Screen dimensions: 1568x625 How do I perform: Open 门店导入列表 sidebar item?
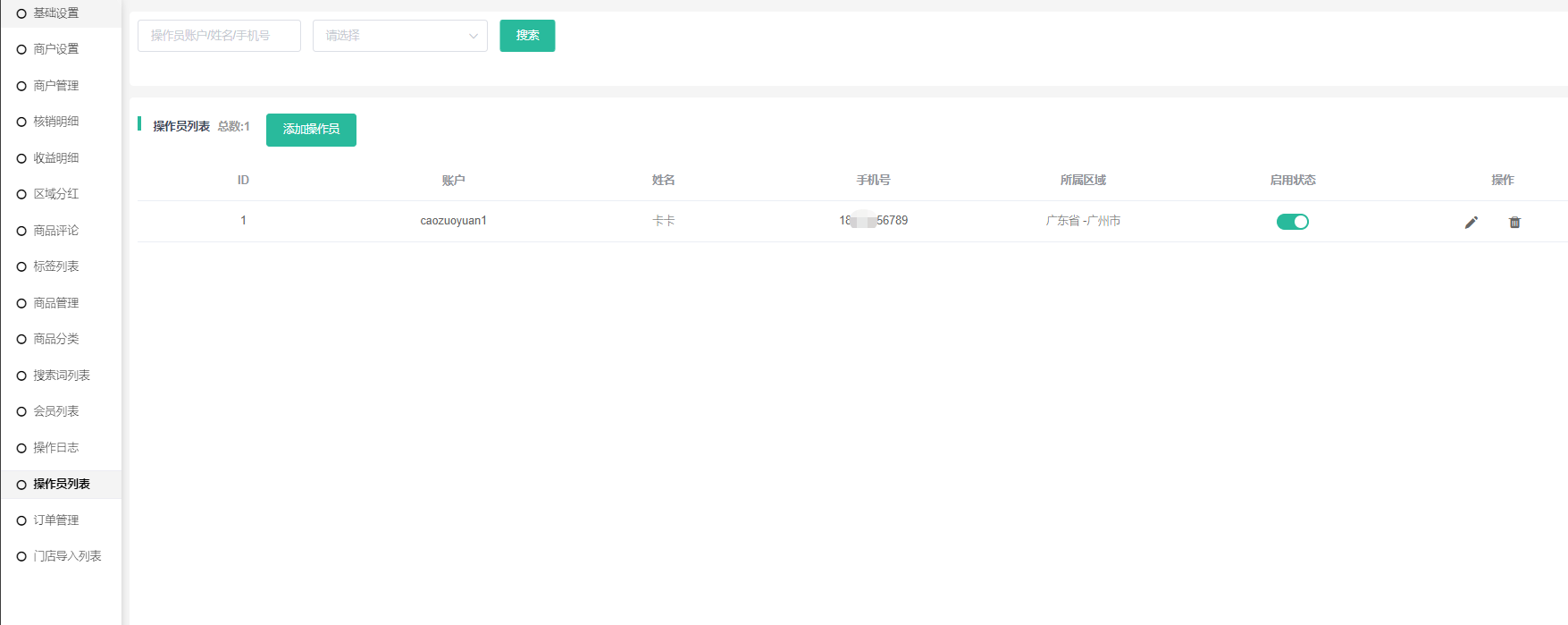pyautogui.click(x=67, y=556)
